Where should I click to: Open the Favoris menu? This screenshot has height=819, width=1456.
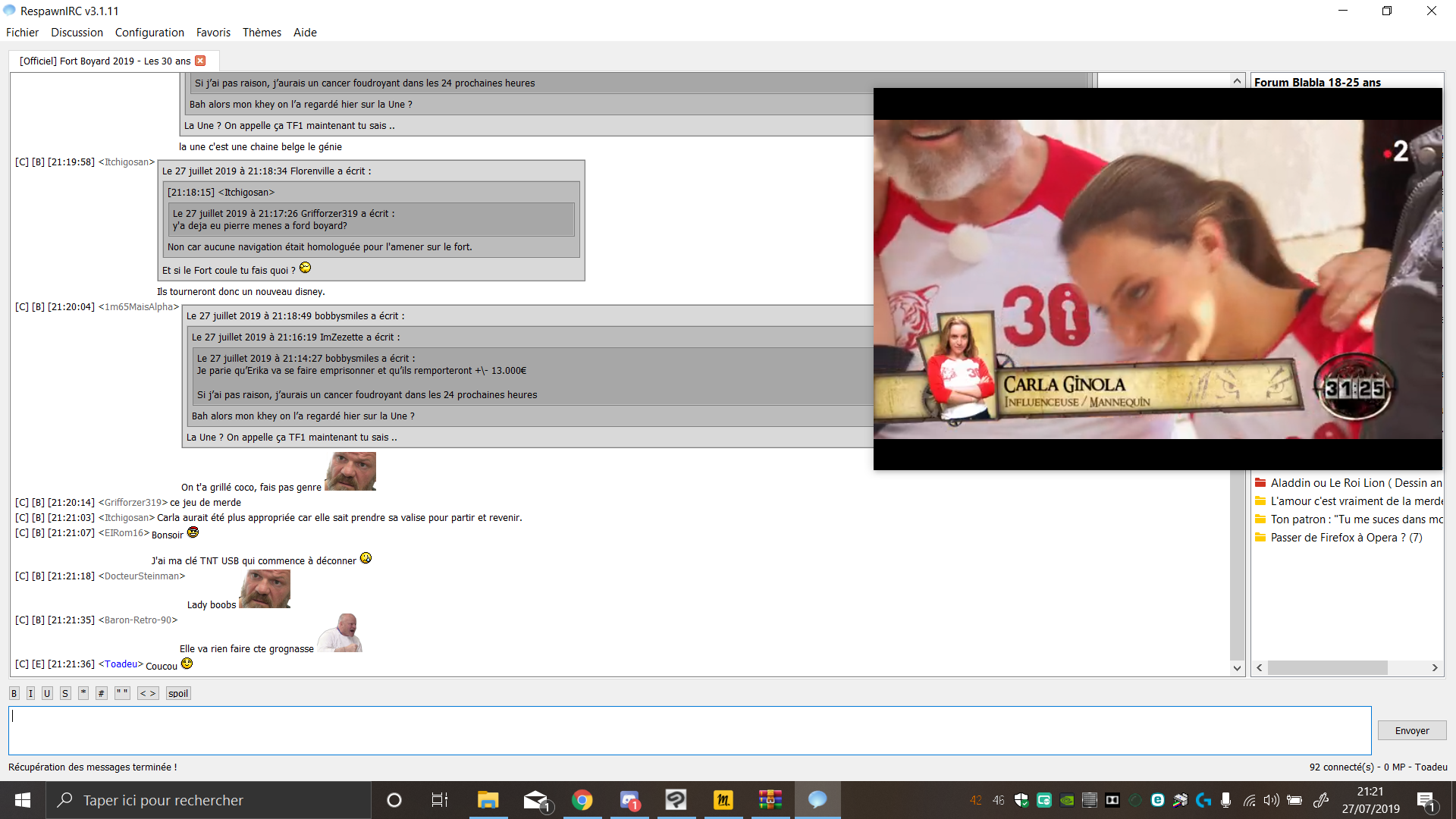(x=213, y=33)
